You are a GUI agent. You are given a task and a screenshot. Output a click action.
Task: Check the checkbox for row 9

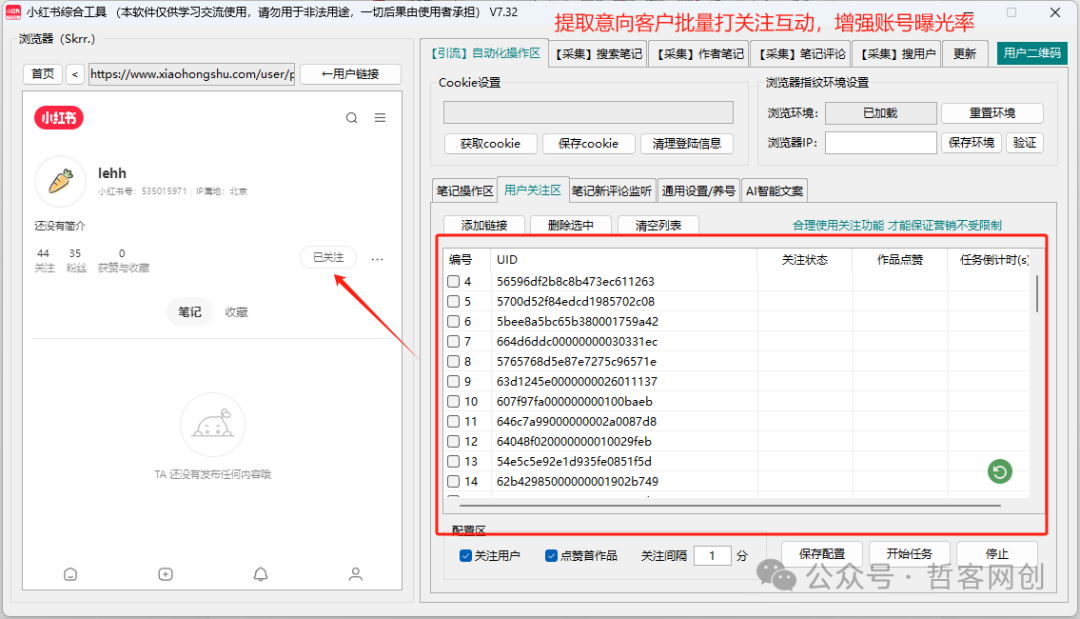(x=453, y=381)
